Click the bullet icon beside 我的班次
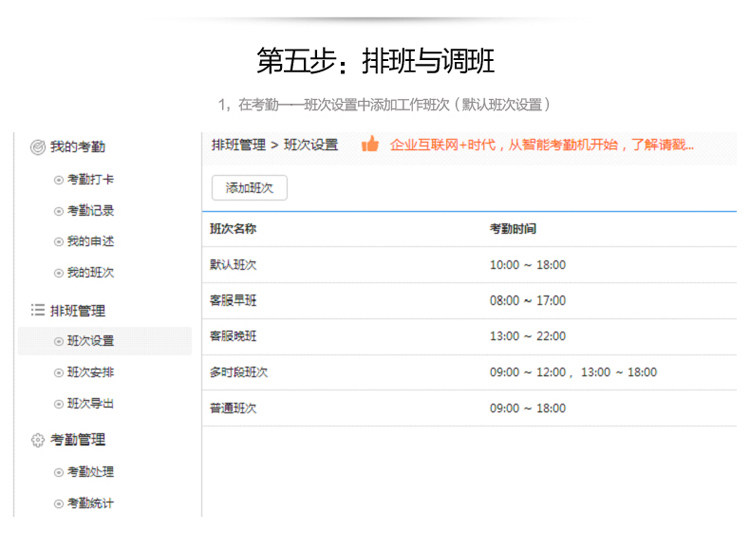Viewport: 750px width, 536px height. [x=58, y=273]
